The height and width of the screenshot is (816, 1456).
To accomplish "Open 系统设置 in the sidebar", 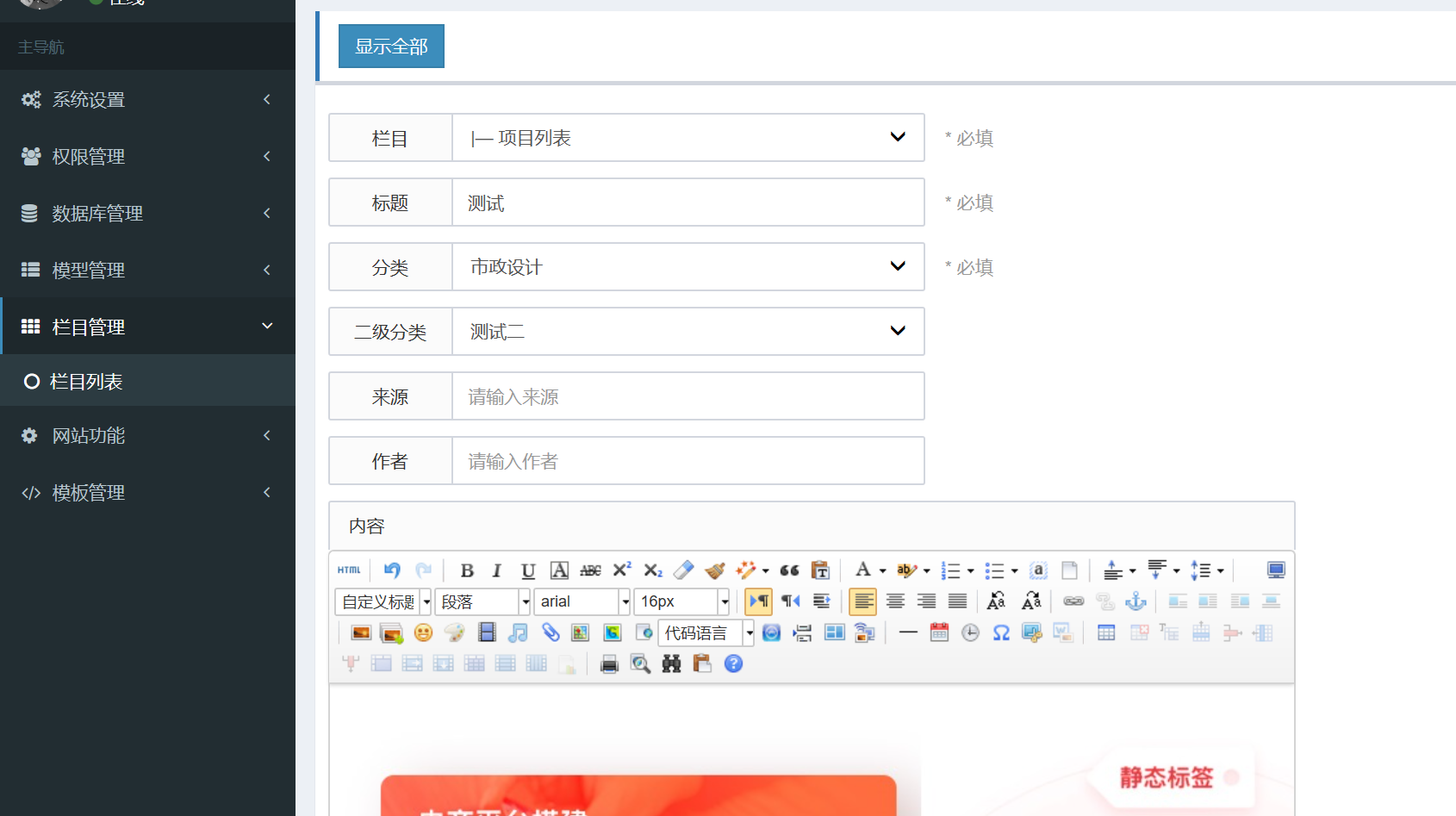I will click(x=148, y=99).
